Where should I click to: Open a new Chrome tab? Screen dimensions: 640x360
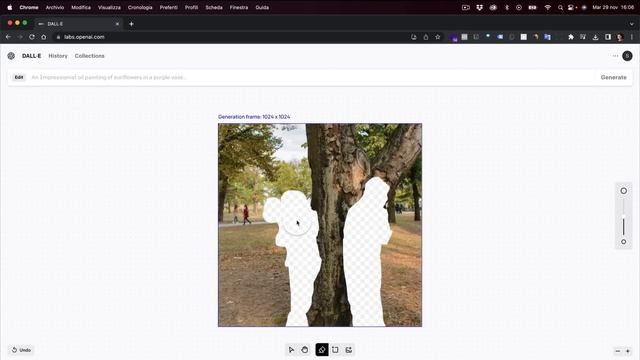click(131, 24)
